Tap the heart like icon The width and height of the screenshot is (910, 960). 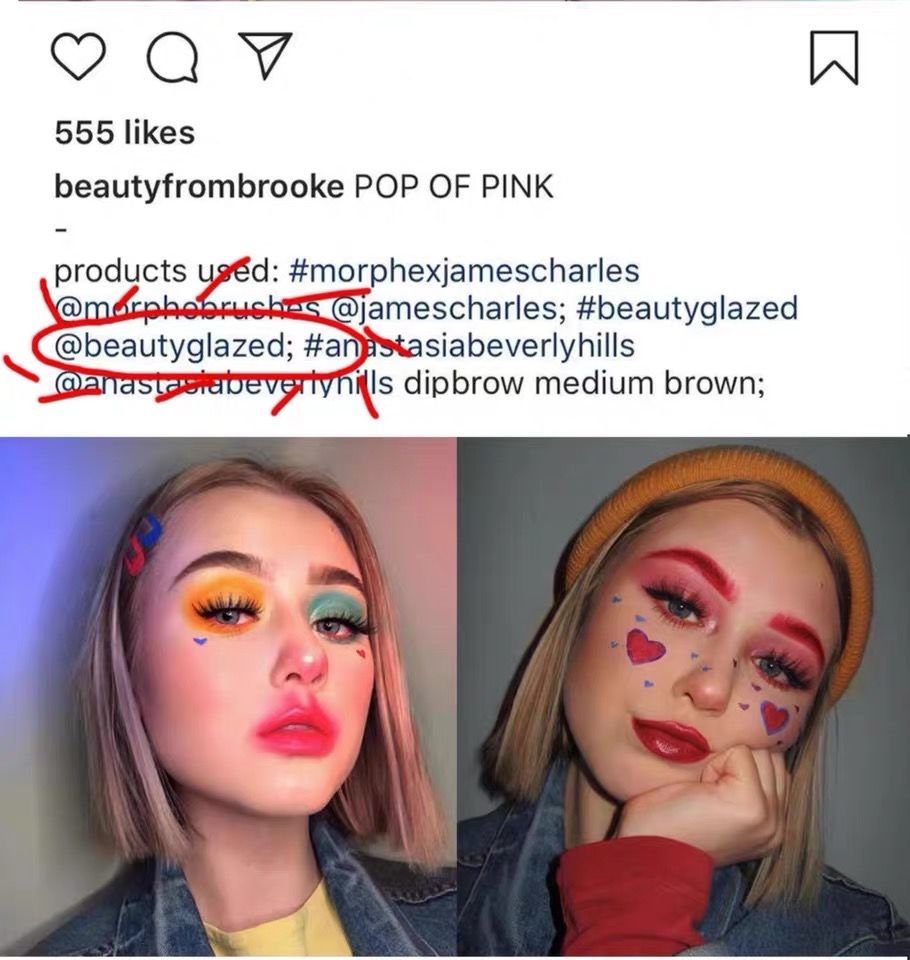point(77,56)
